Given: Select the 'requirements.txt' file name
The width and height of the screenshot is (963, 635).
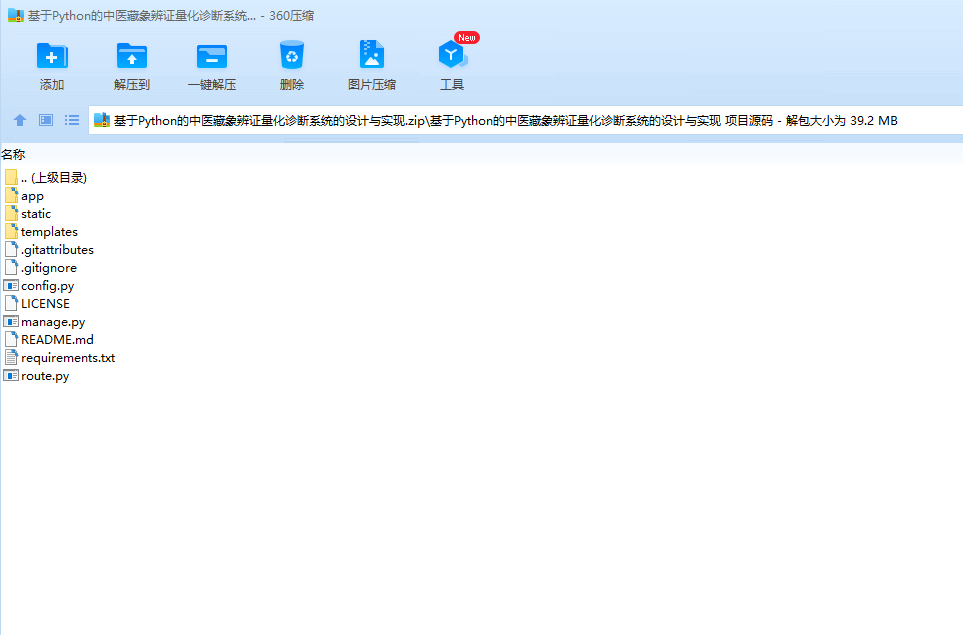Looking at the screenshot, I should click(x=68, y=357).
